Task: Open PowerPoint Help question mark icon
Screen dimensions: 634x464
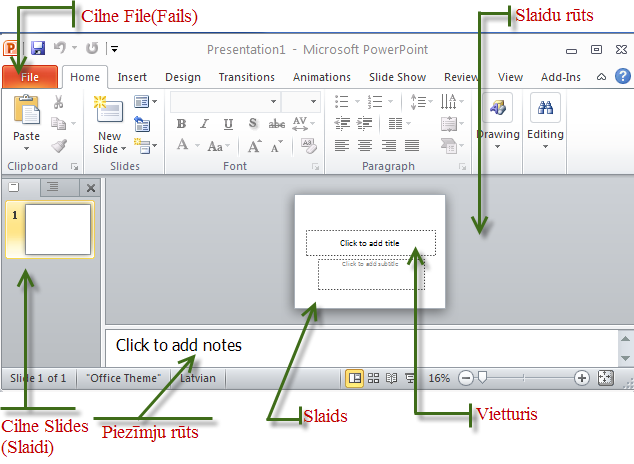Action: pyautogui.click(x=623, y=76)
